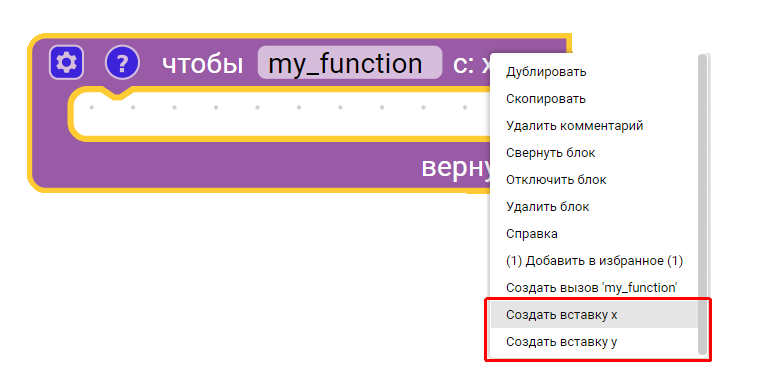Click the context menu vertical scrollbar
This screenshot has height=390, width=777.
point(702,205)
